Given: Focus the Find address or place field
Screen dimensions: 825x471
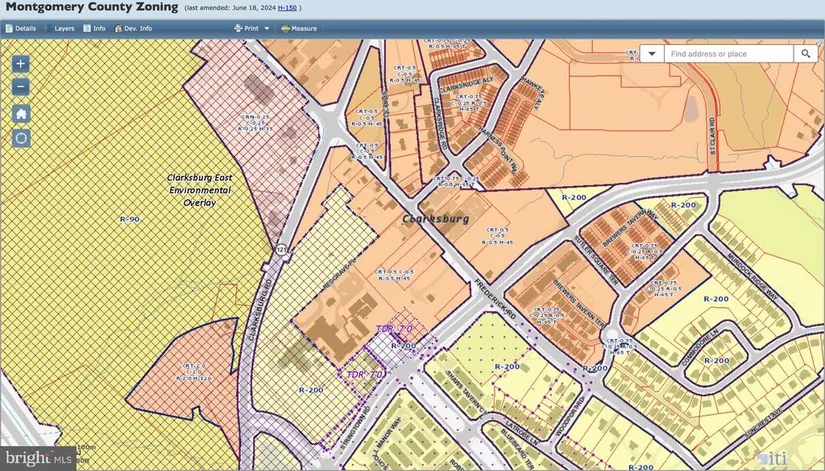Looking at the screenshot, I should point(729,54).
